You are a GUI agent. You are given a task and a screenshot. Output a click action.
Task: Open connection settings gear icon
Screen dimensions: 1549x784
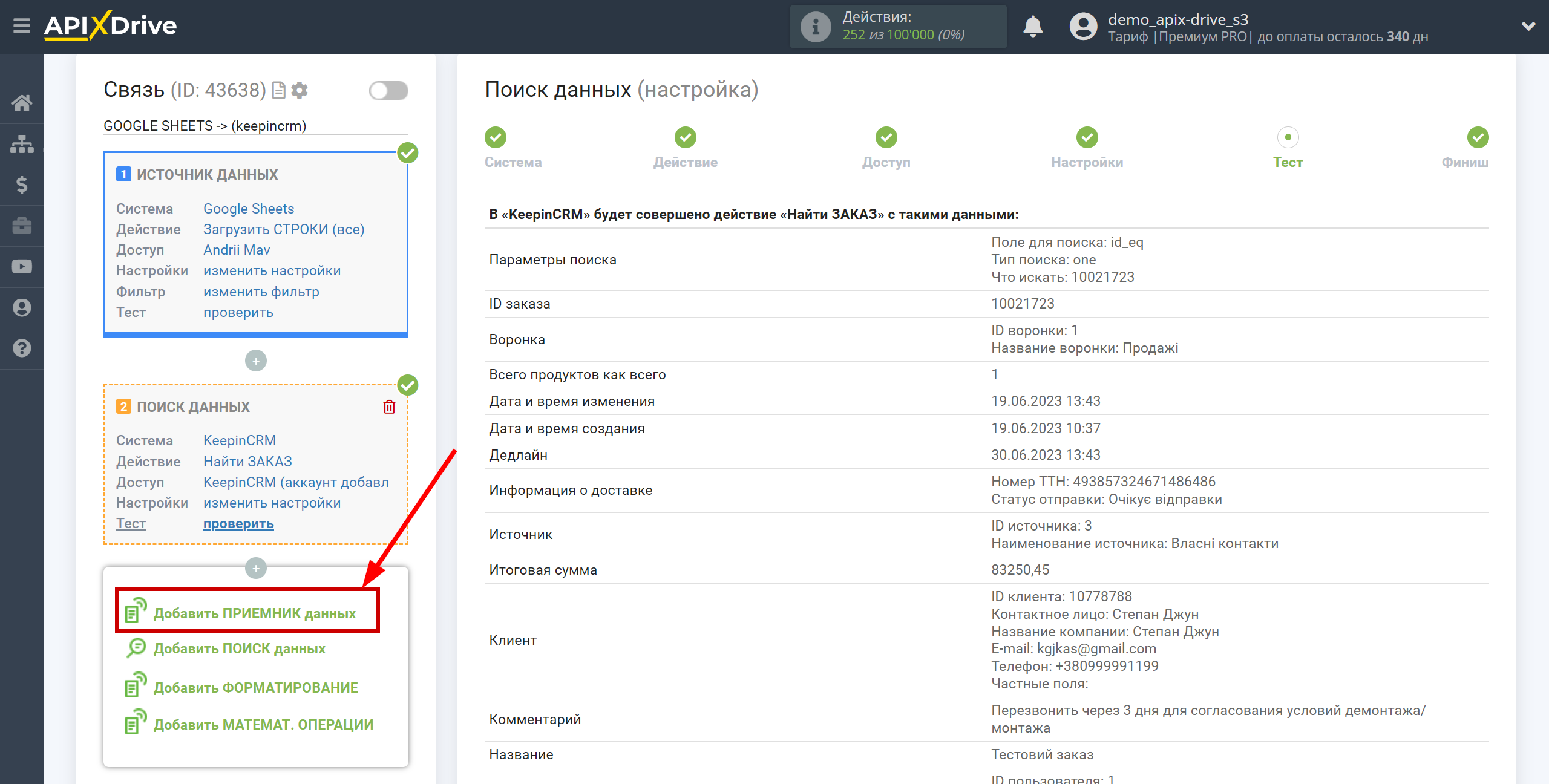pyautogui.click(x=300, y=90)
